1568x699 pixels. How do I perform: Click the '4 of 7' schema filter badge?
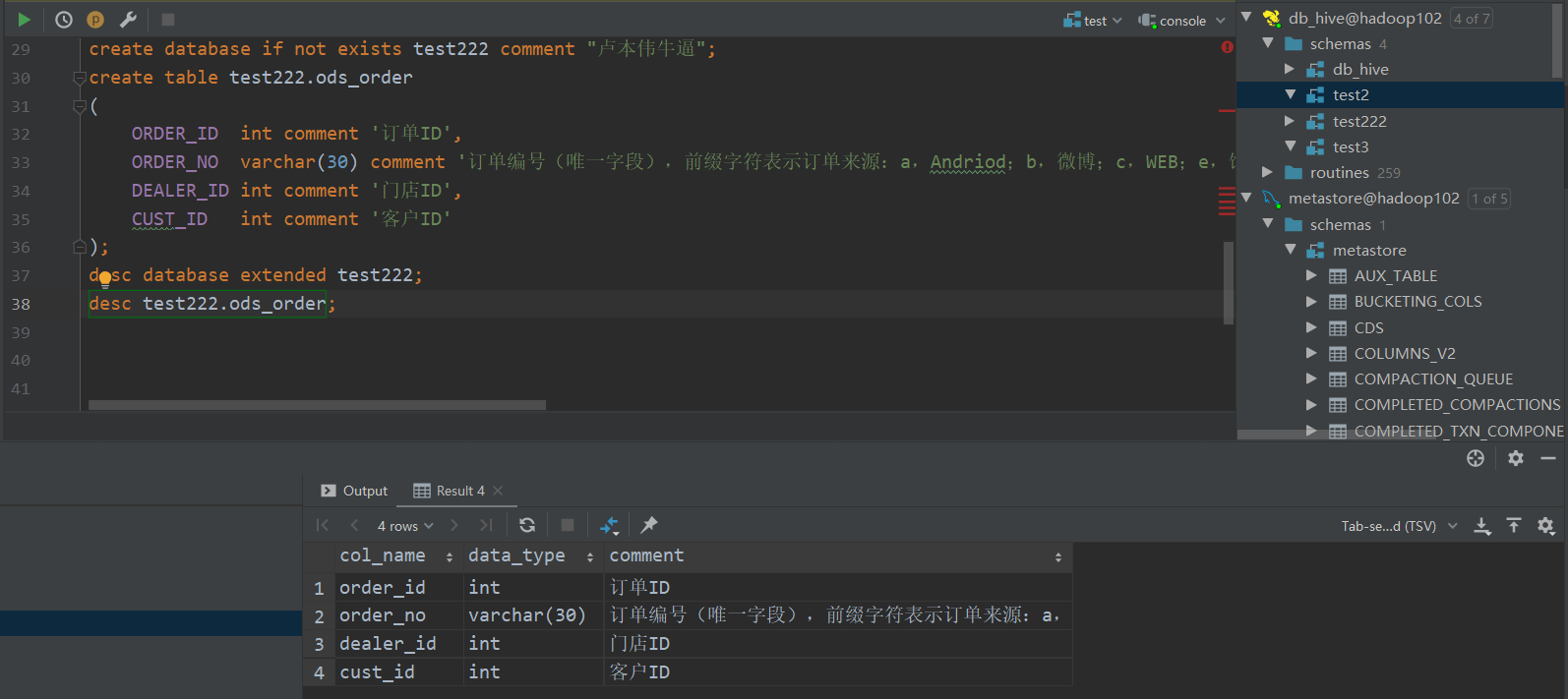1472,19
